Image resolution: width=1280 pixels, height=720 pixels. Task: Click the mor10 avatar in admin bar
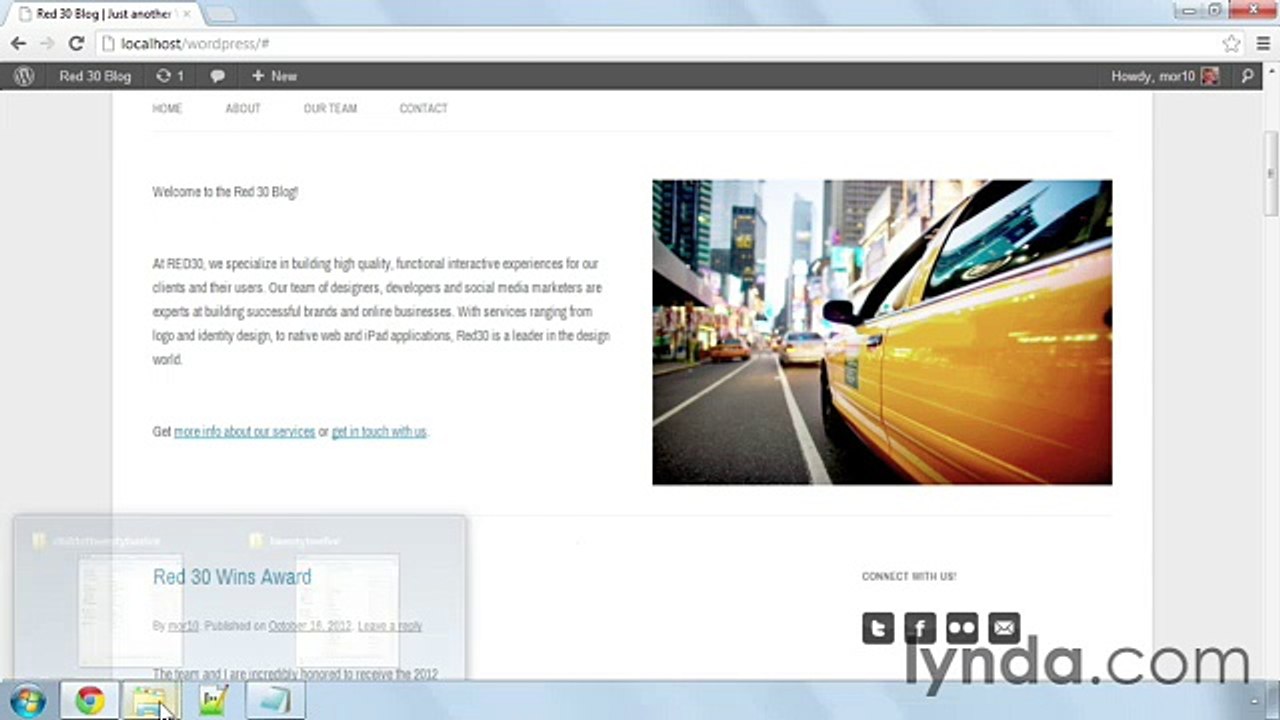point(1210,76)
